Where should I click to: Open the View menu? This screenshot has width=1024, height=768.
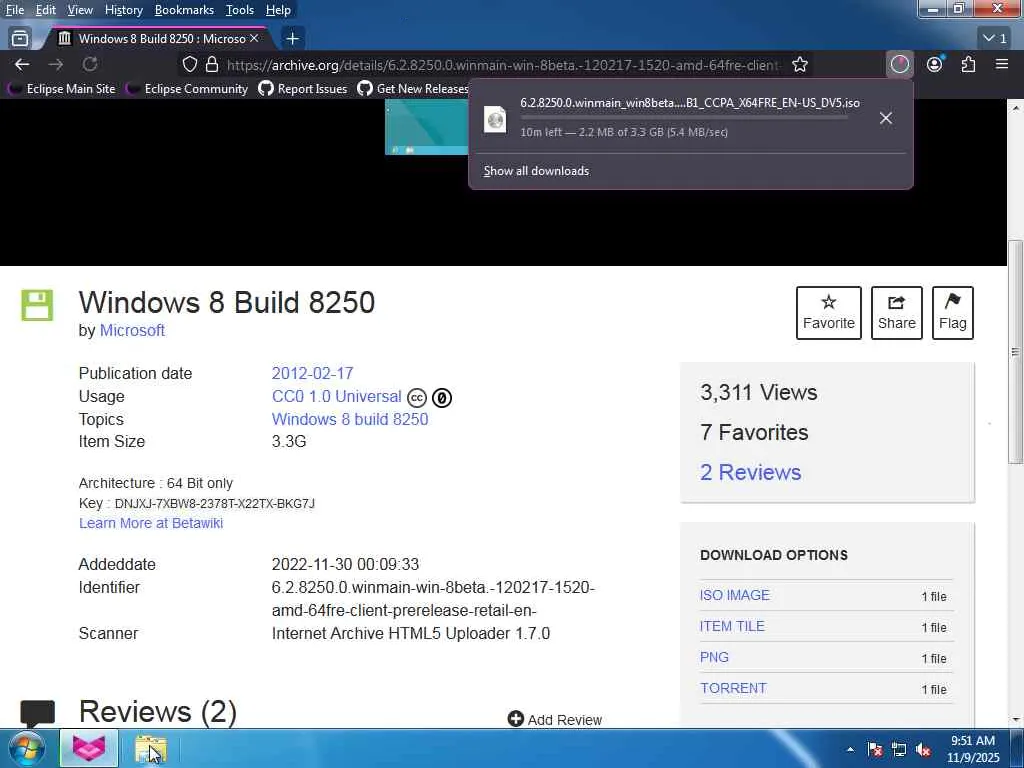tap(80, 10)
